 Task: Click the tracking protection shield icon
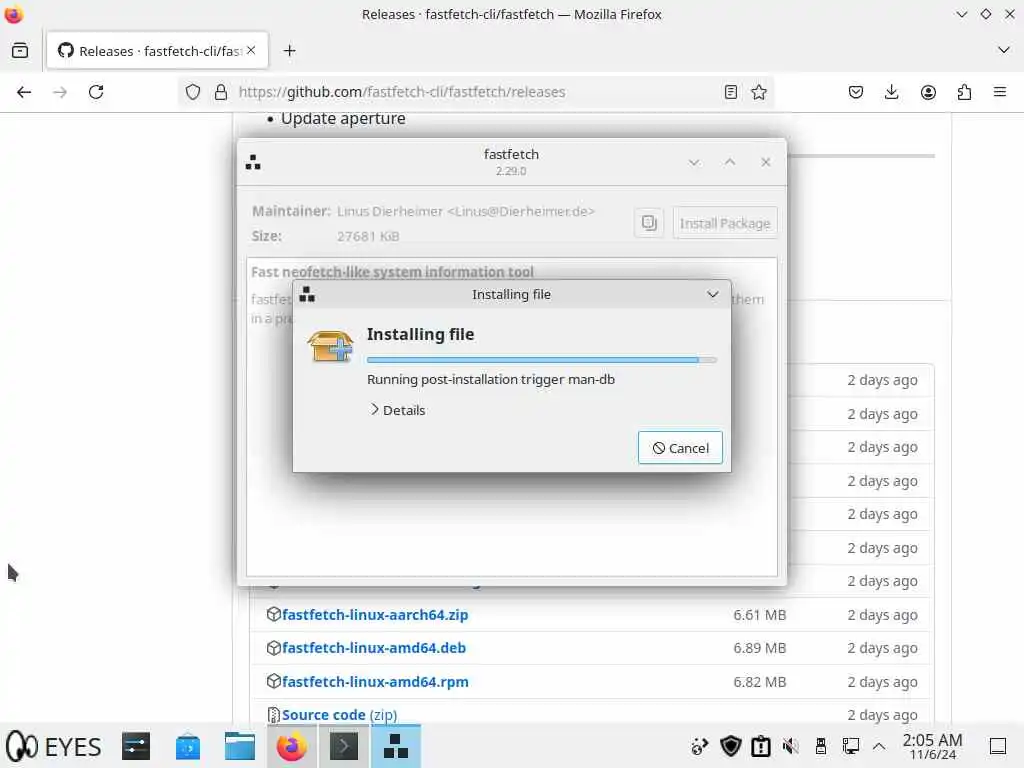click(193, 92)
